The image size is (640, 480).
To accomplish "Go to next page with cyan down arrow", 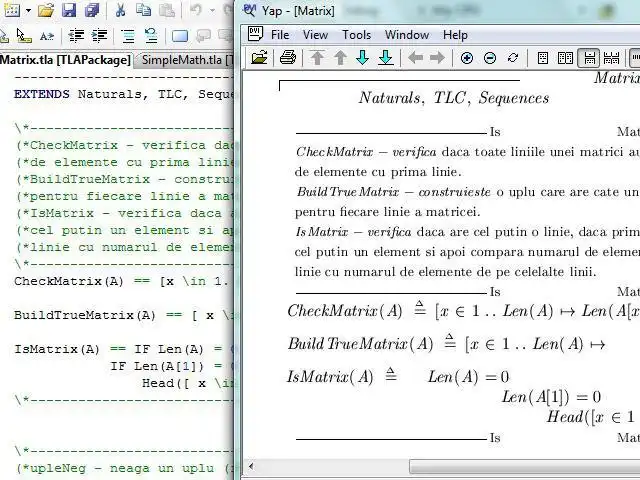I will click(x=362, y=58).
